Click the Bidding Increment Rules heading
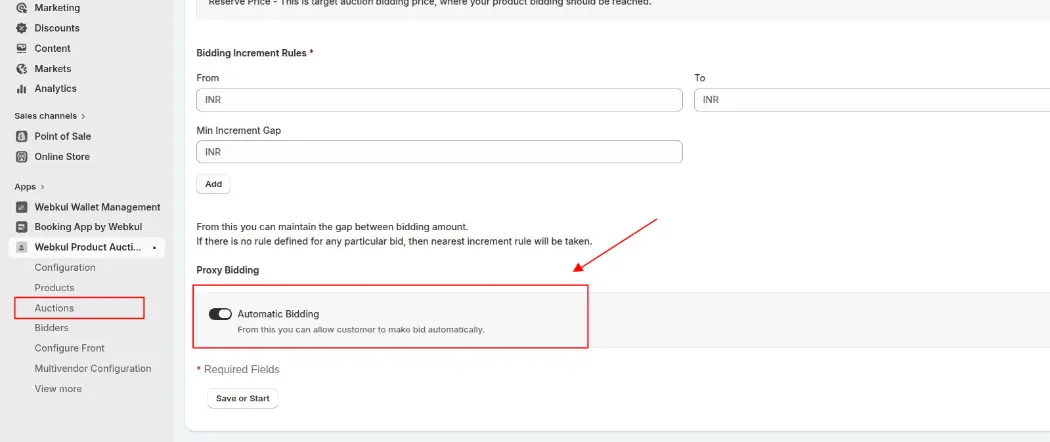The width and height of the screenshot is (1050, 442). pyautogui.click(x=251, y=53)
